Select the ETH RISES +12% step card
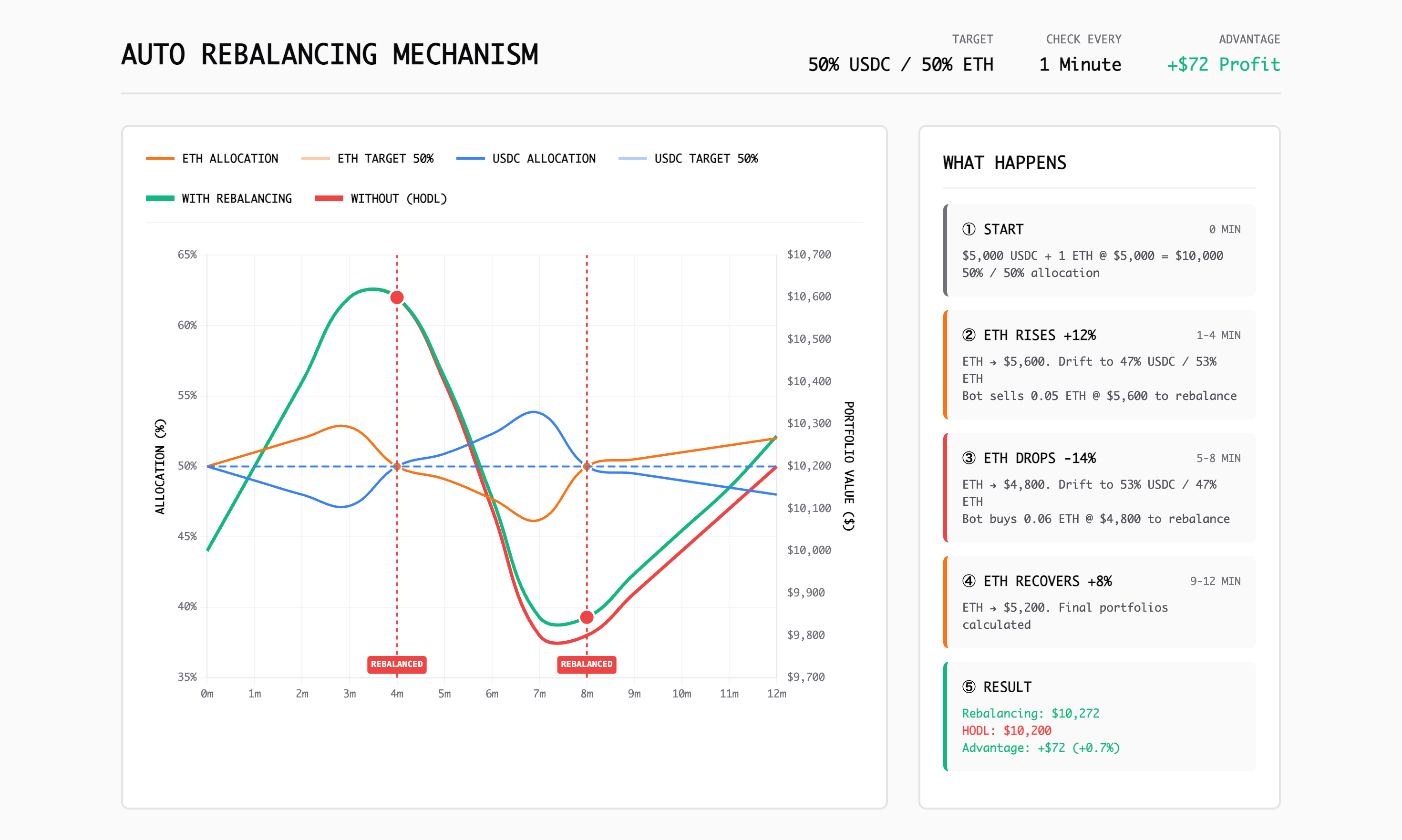1402x840 pixels. pos(1100,365)
